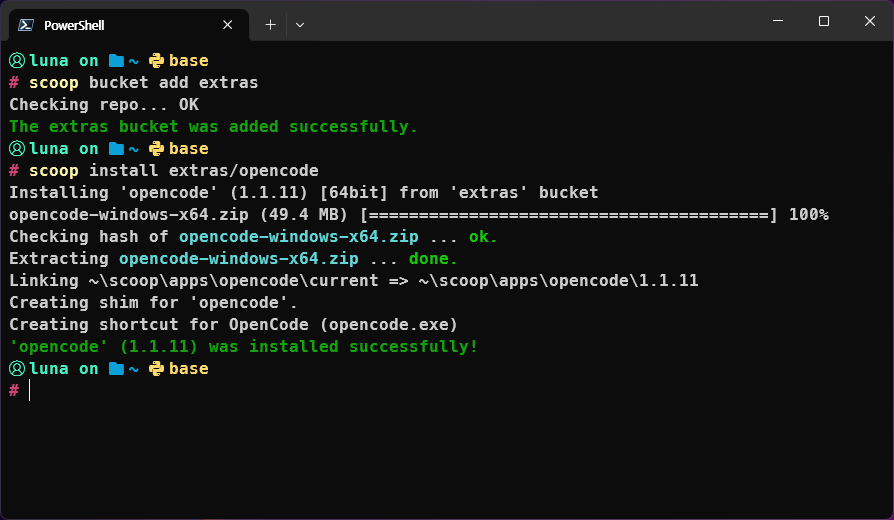Viewport: 894px width, 520px height.
Task: Click "Creating shim for 'opencode'." line
Action: tap(153, 303)
